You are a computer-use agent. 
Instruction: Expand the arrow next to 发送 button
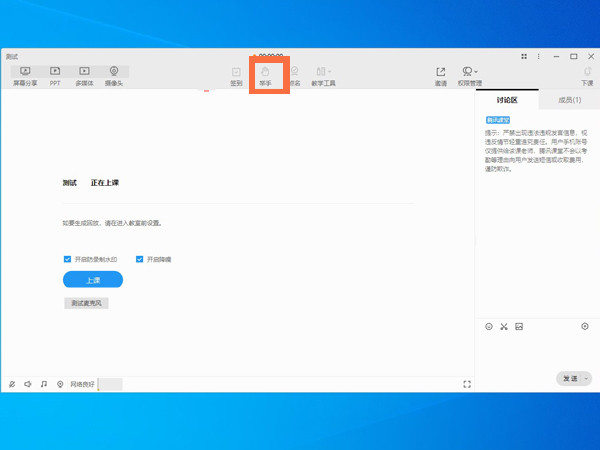586,379
